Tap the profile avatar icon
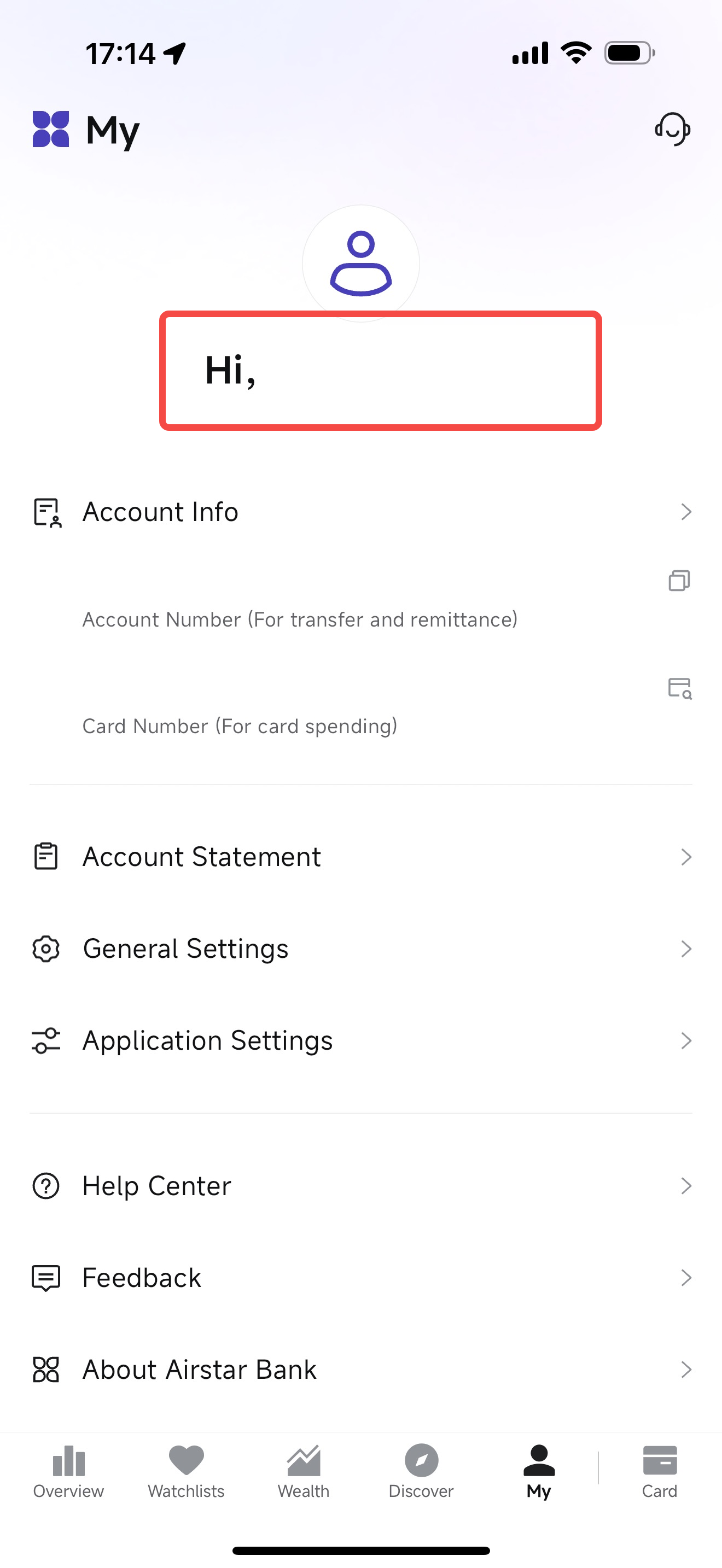The height and width of the screenshot is (1568, 722). [x=361, y=263]
